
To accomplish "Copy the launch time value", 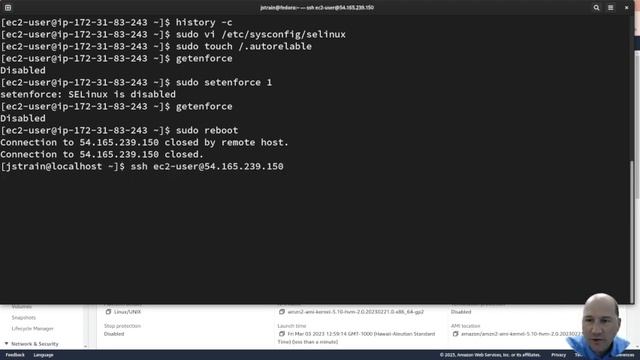I will pyautogui.click(x=282, y=333).
